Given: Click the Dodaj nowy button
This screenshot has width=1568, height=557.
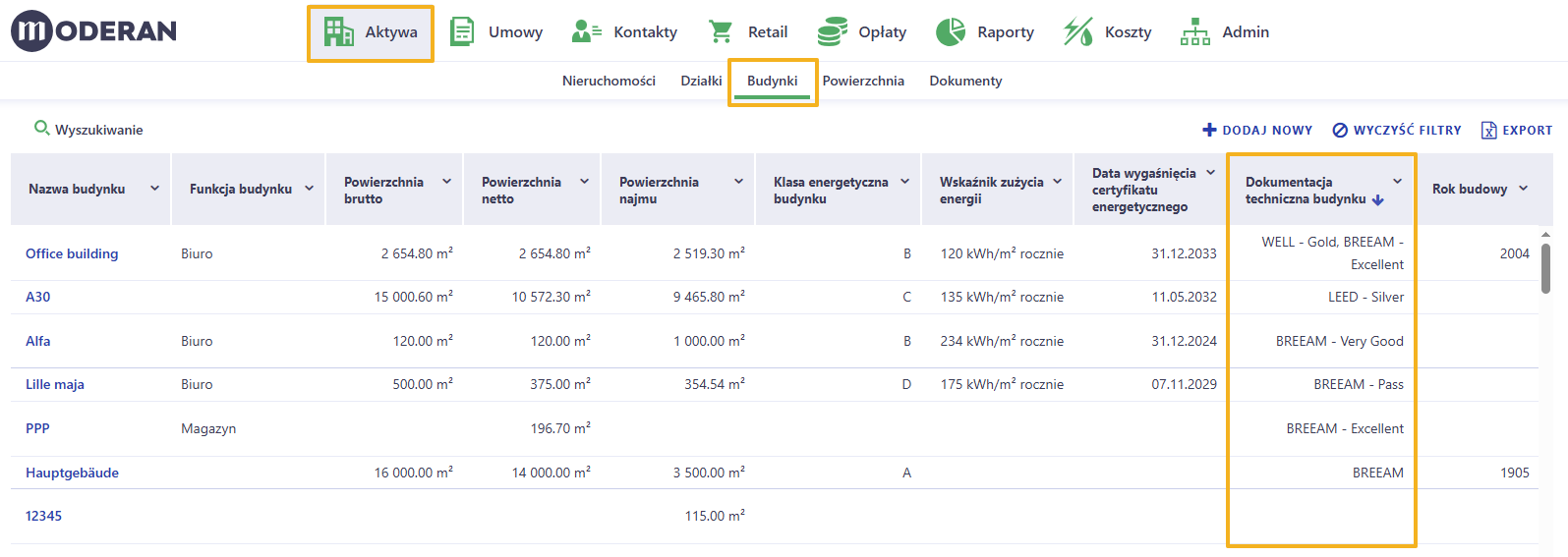Looking at the screenshot, I should click(x=1257, y=130).
